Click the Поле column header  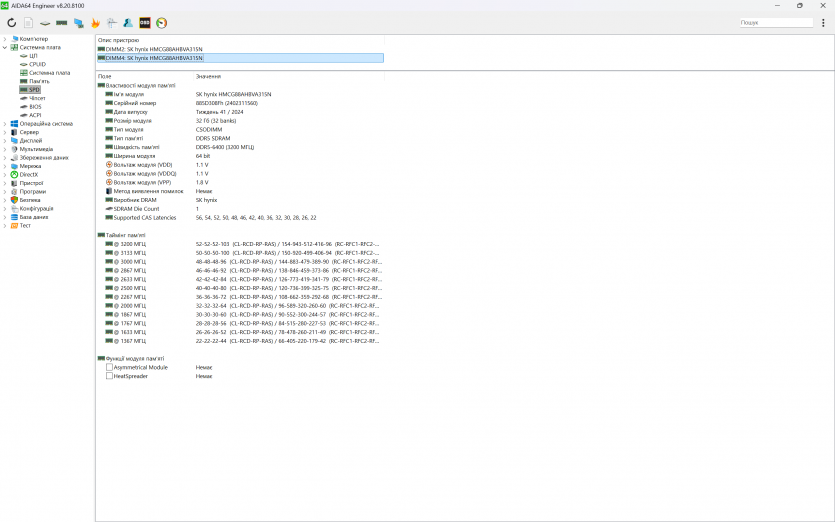pos(105,76)
